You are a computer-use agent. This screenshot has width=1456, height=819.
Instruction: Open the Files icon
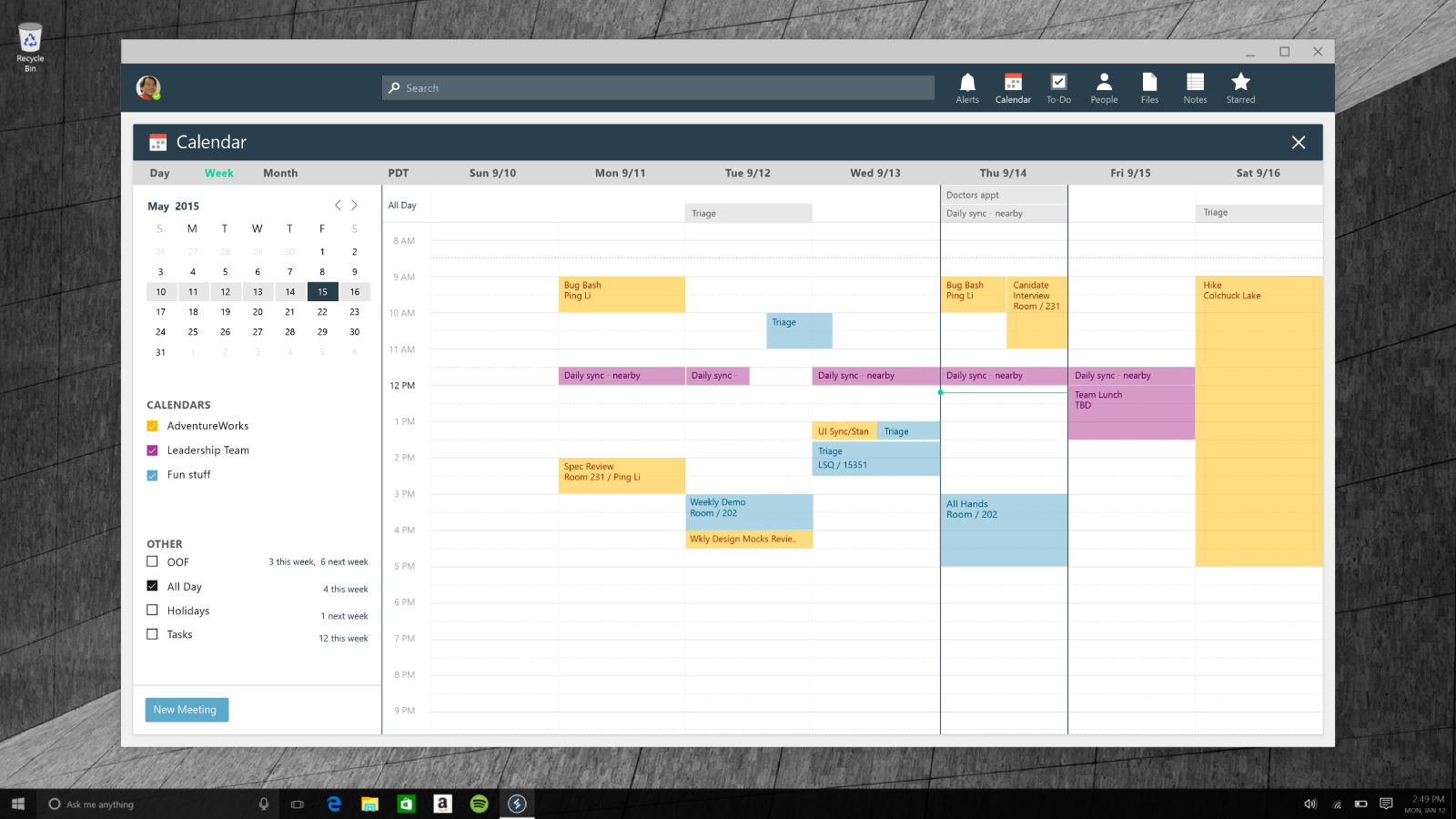pyautogui.click(x=1149, y=87)
